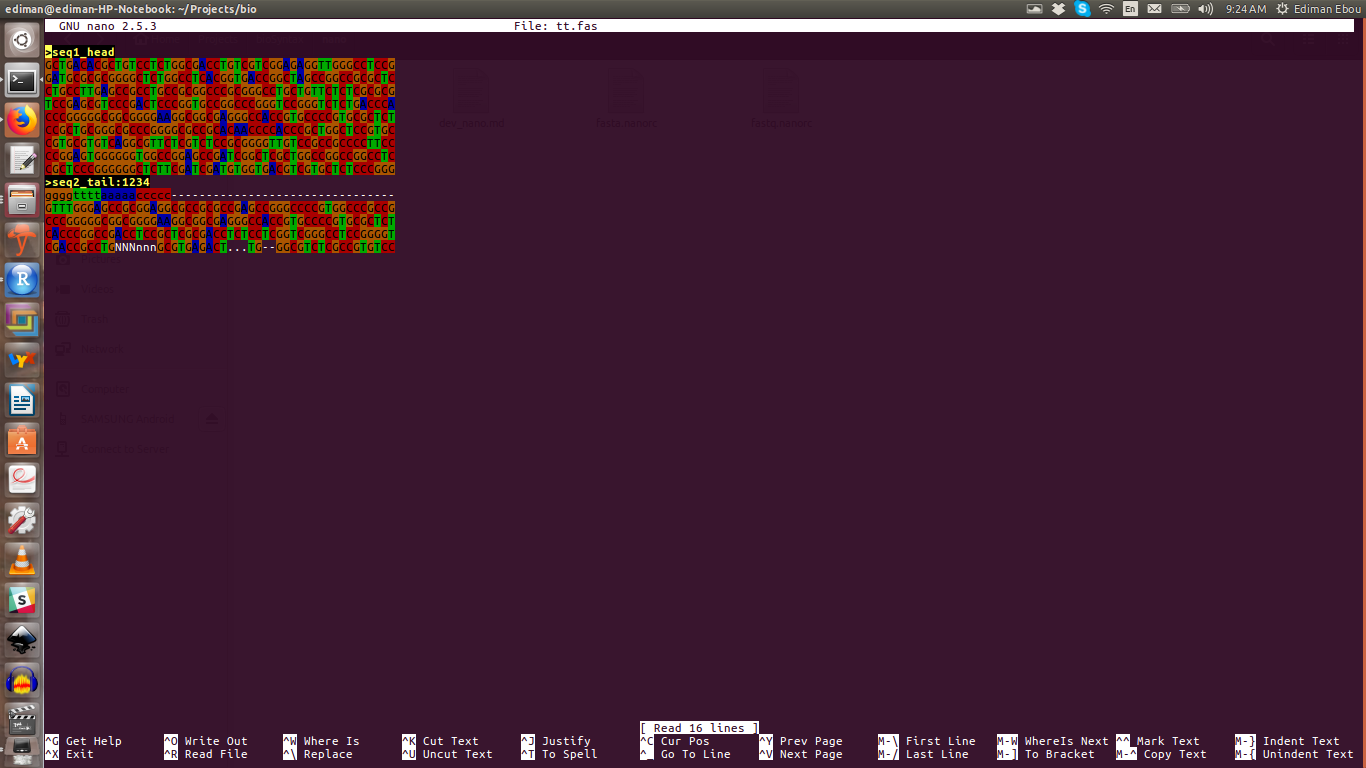Open the sound volume indicator
The width and height of the screenshot is (1366, 768).
click(x=1205, y=9)
